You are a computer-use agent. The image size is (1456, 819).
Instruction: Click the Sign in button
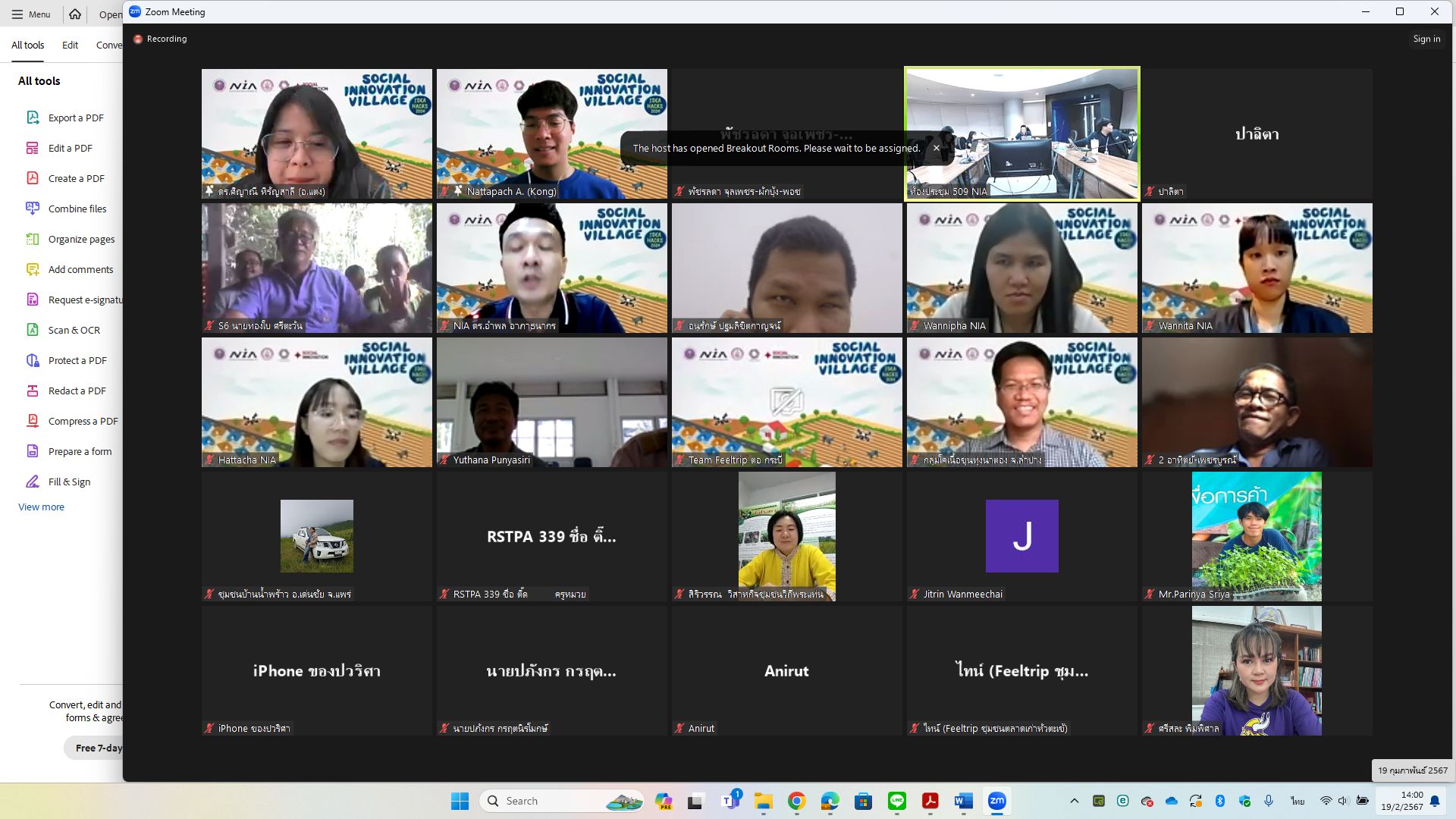point(1426,39)
